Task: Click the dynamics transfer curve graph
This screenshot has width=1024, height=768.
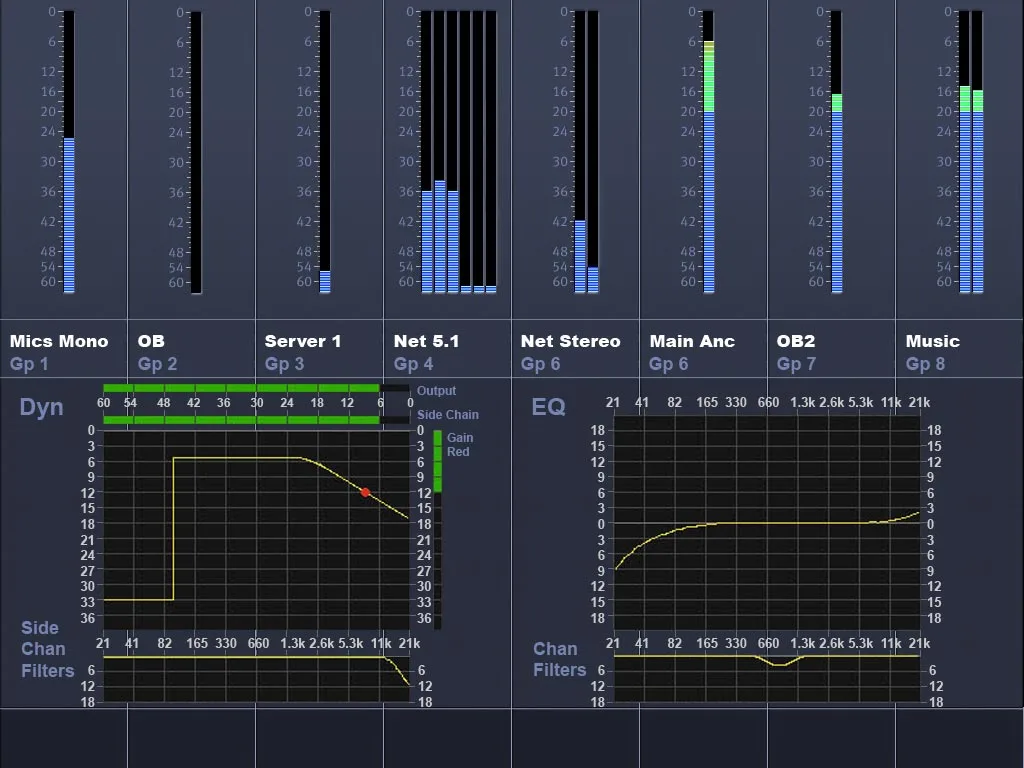Action: tap(256, 529)
